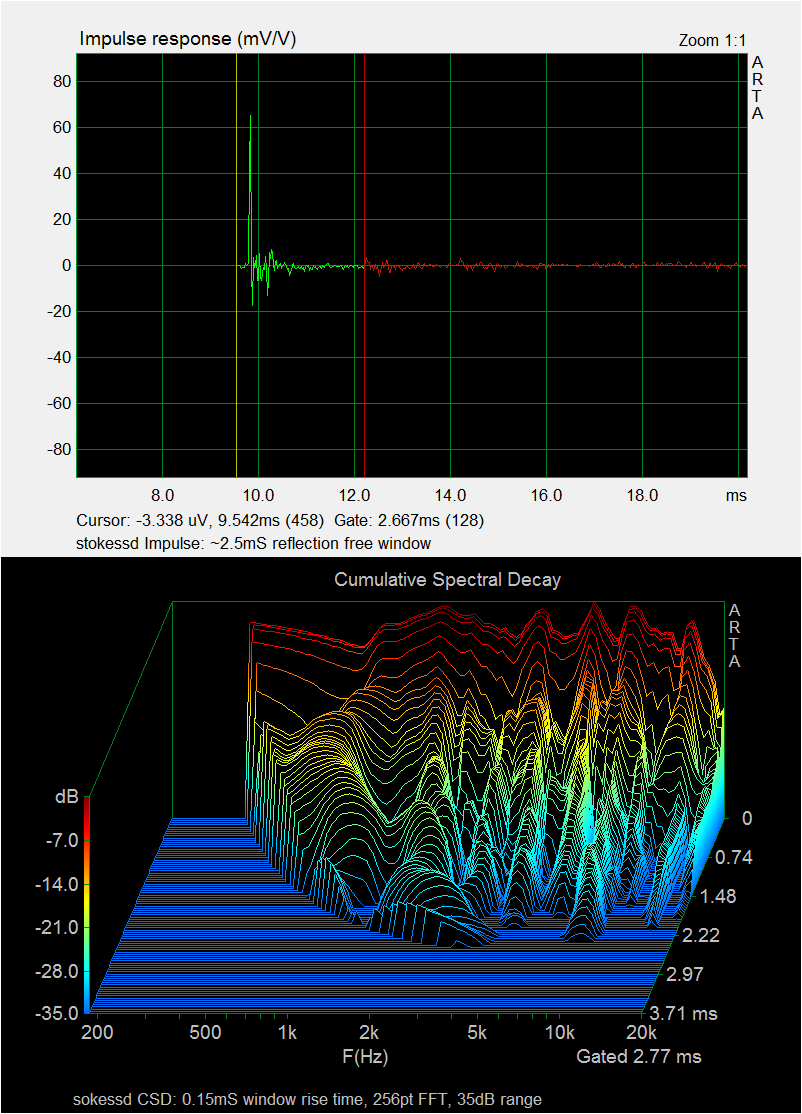Click the '-35.0' dB scale label

point(57,1013)
